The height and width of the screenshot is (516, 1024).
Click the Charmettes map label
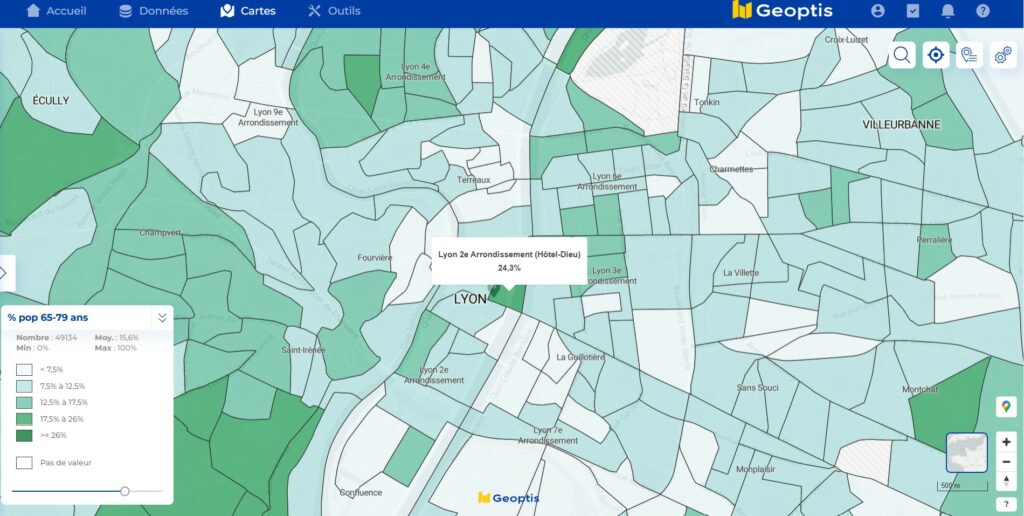(731, 169)
